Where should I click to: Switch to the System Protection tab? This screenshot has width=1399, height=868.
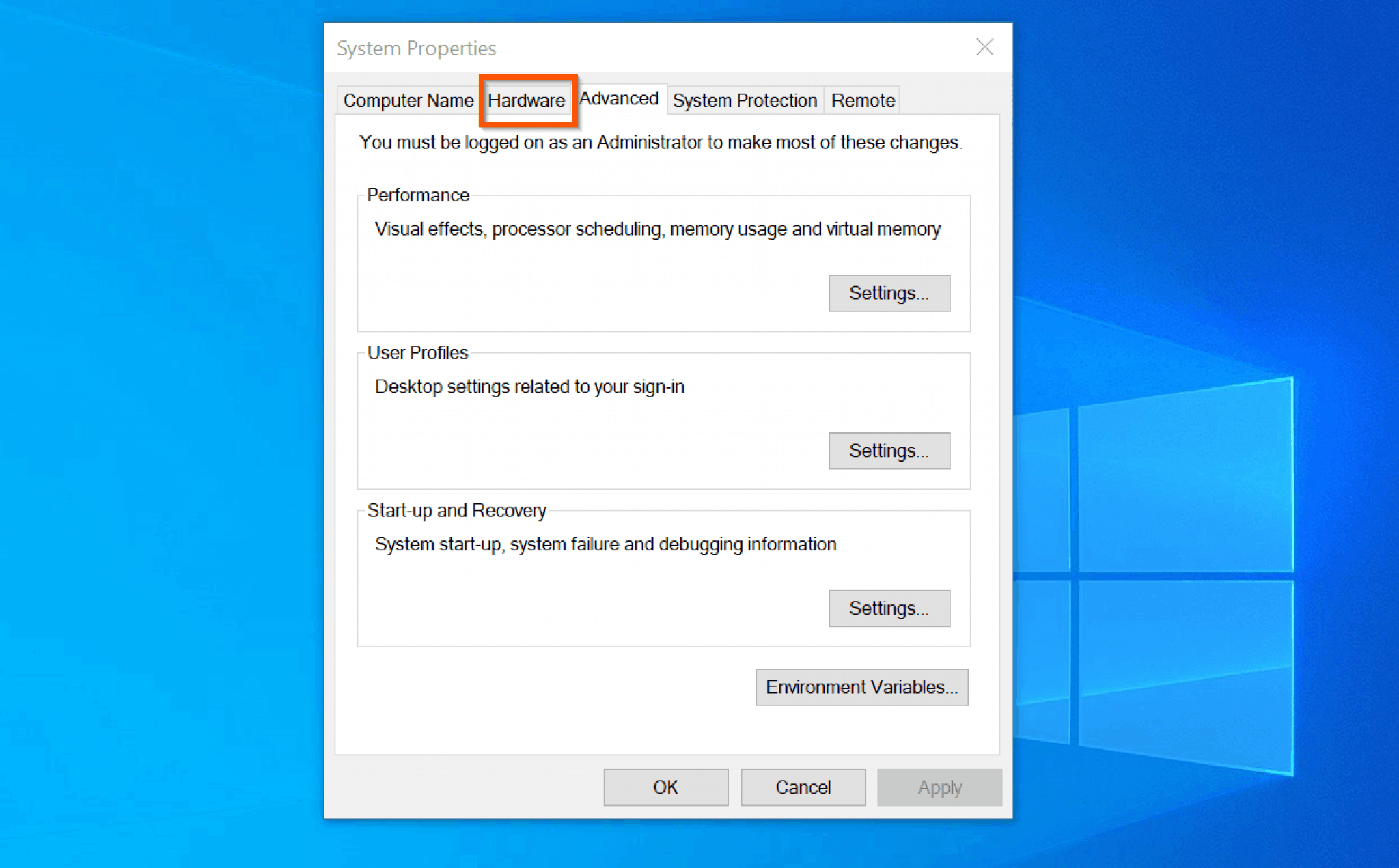745,100
